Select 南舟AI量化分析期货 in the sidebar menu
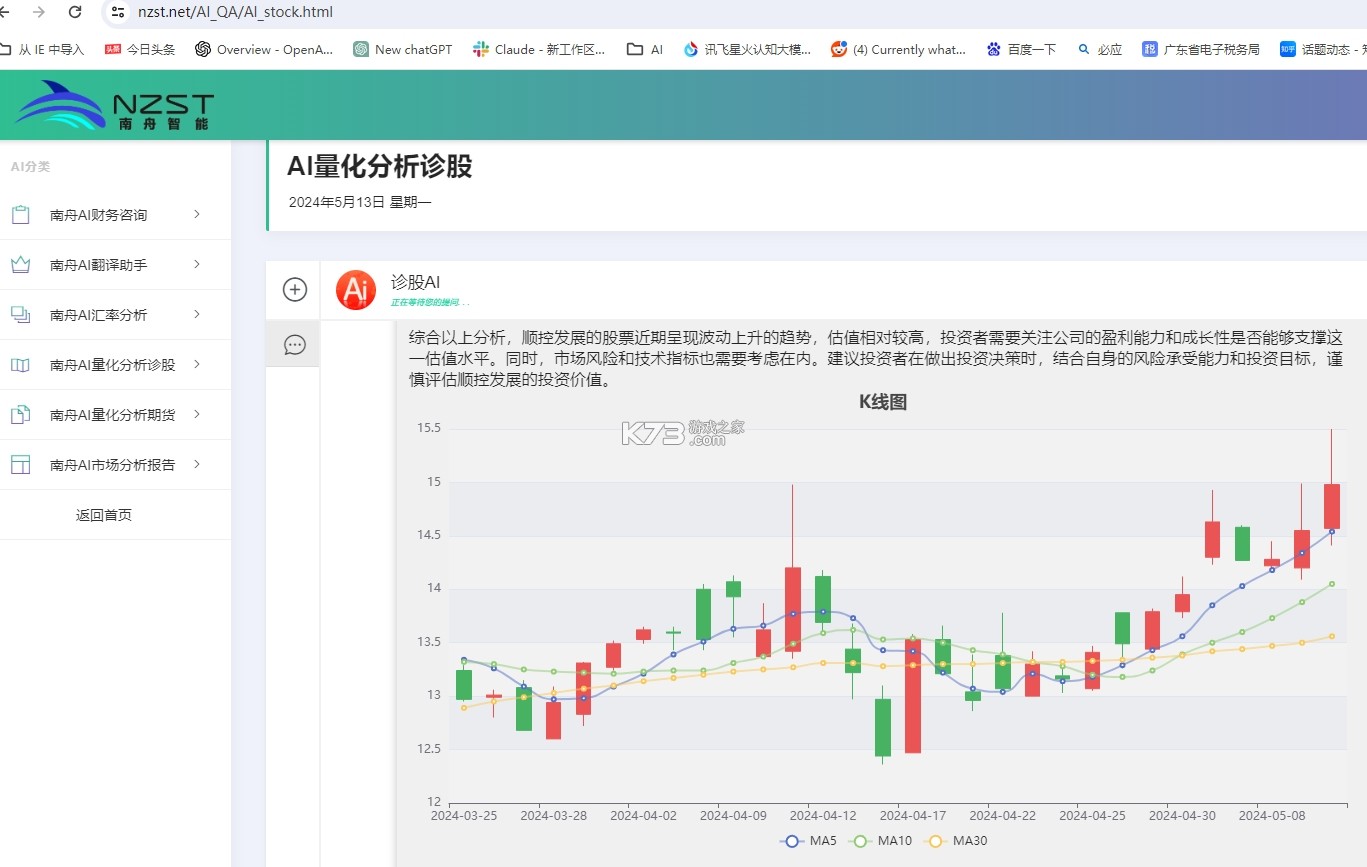 (x=115, y=415)
